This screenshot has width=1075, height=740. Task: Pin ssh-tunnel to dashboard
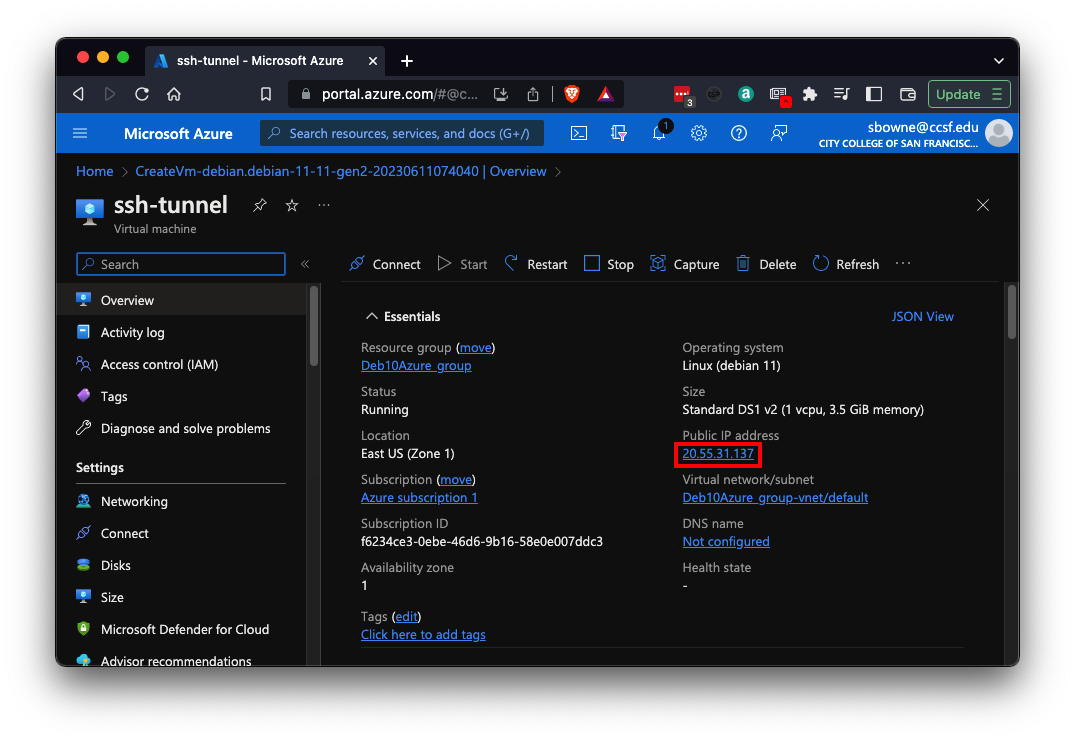[260, 205]
